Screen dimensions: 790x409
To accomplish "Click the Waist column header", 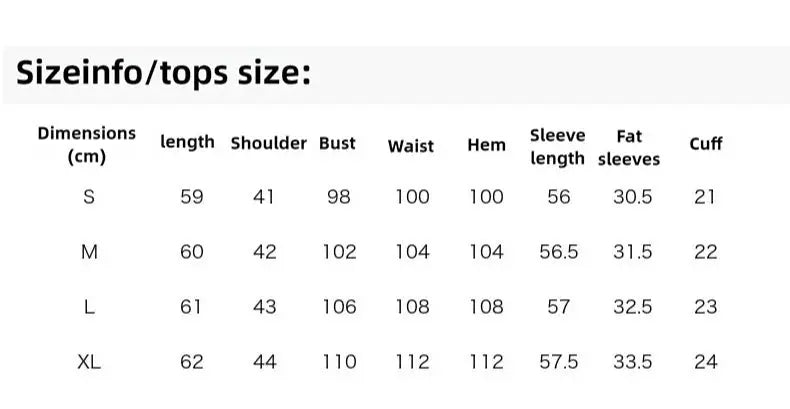I will 411,146.
